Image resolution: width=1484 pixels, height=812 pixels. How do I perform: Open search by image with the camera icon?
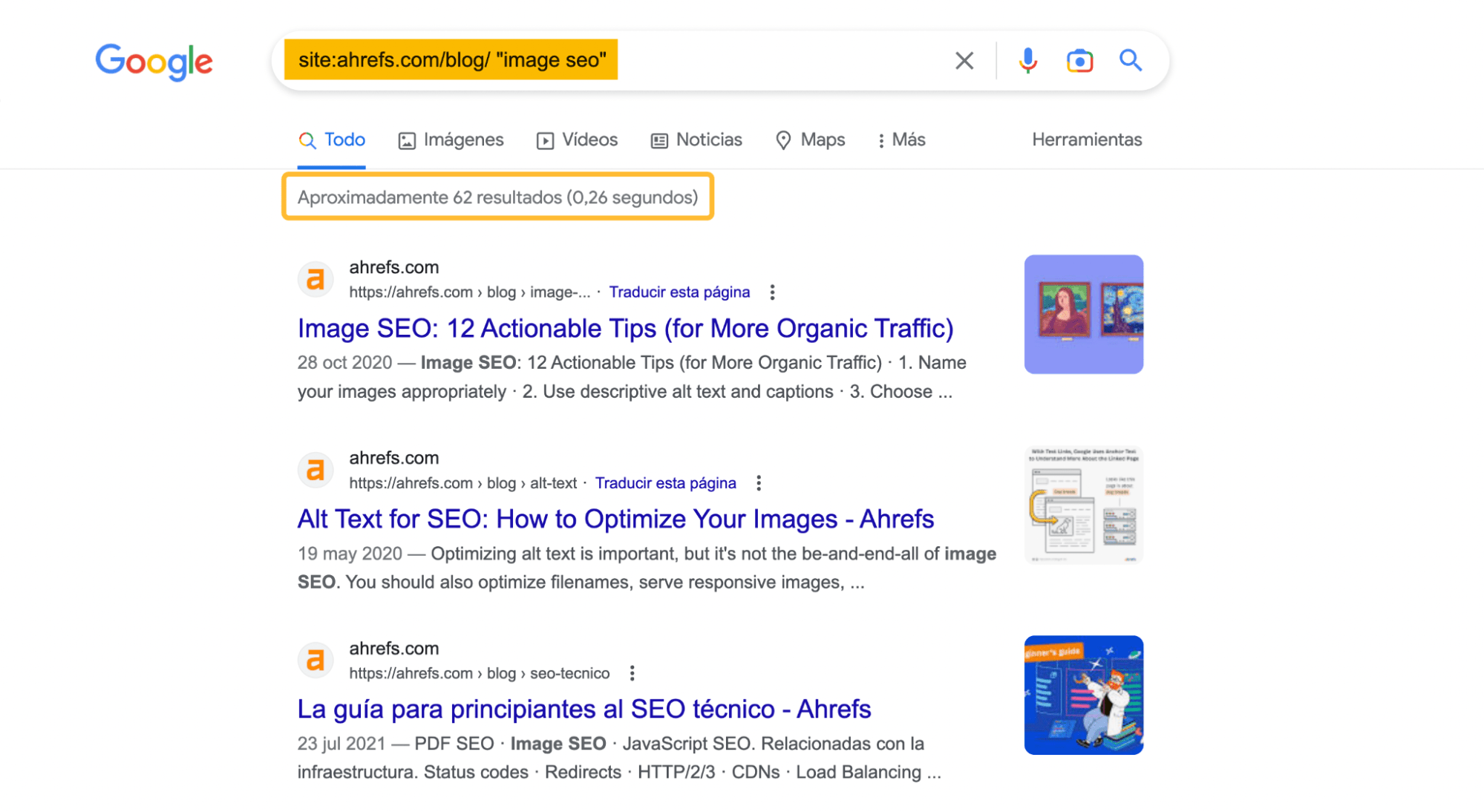tap(1079, 60)
